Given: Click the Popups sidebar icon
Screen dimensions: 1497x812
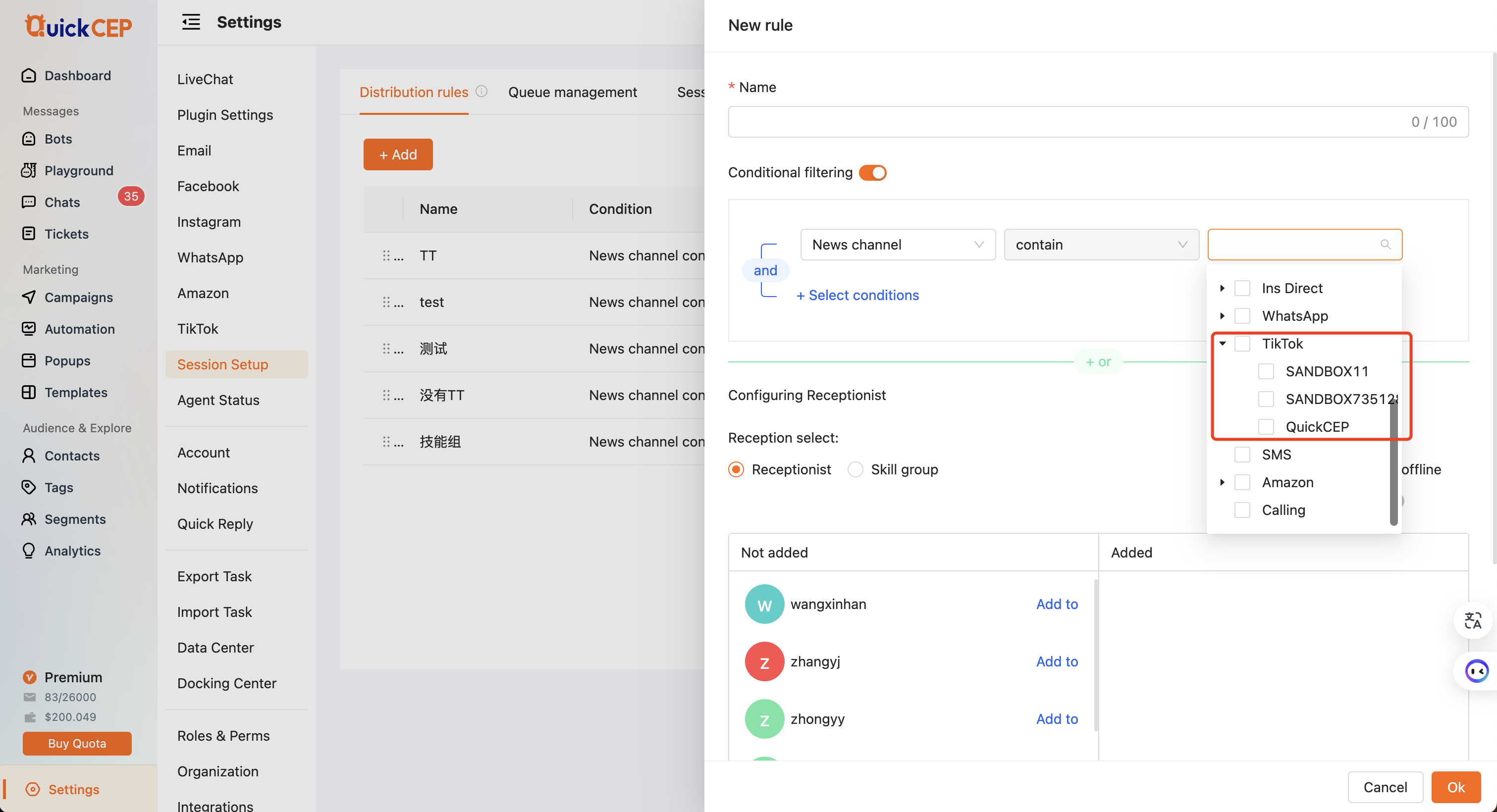Looking at the screenshot, I should click(x=28, y=360).
